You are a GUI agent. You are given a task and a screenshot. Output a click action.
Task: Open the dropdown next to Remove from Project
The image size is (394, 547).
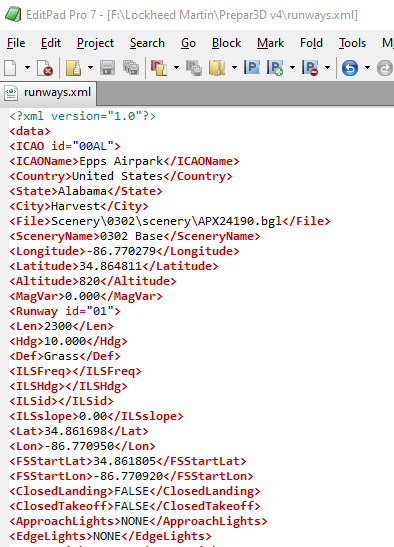[327, 67]
